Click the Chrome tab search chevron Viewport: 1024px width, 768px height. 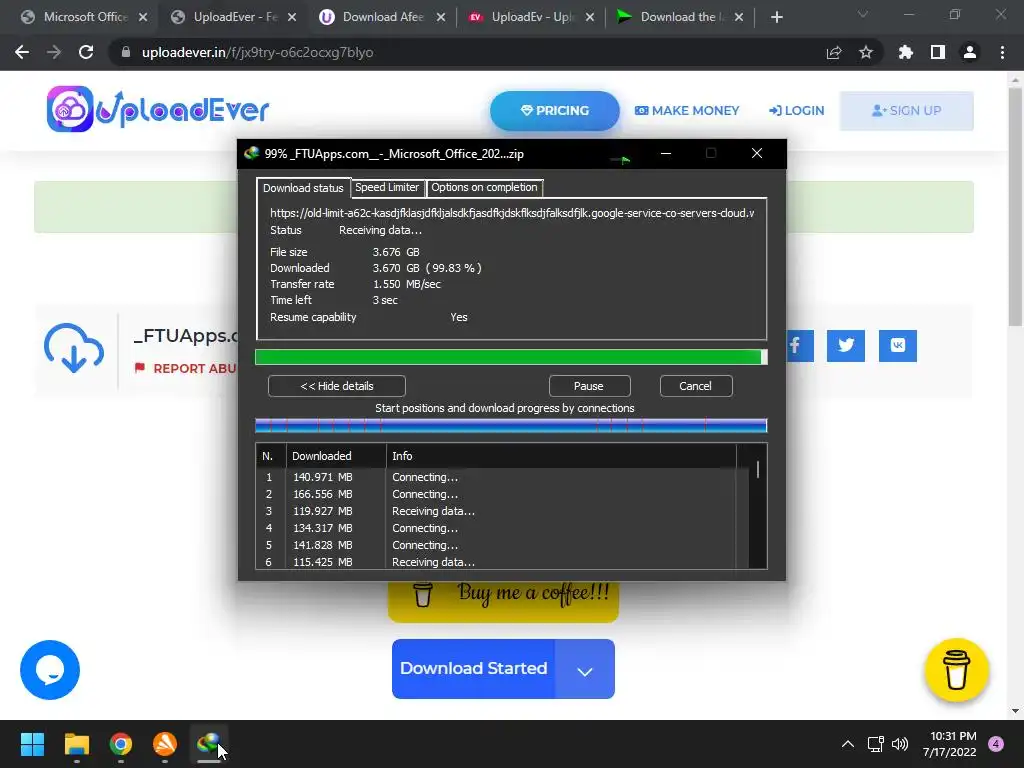pos(863,14)
